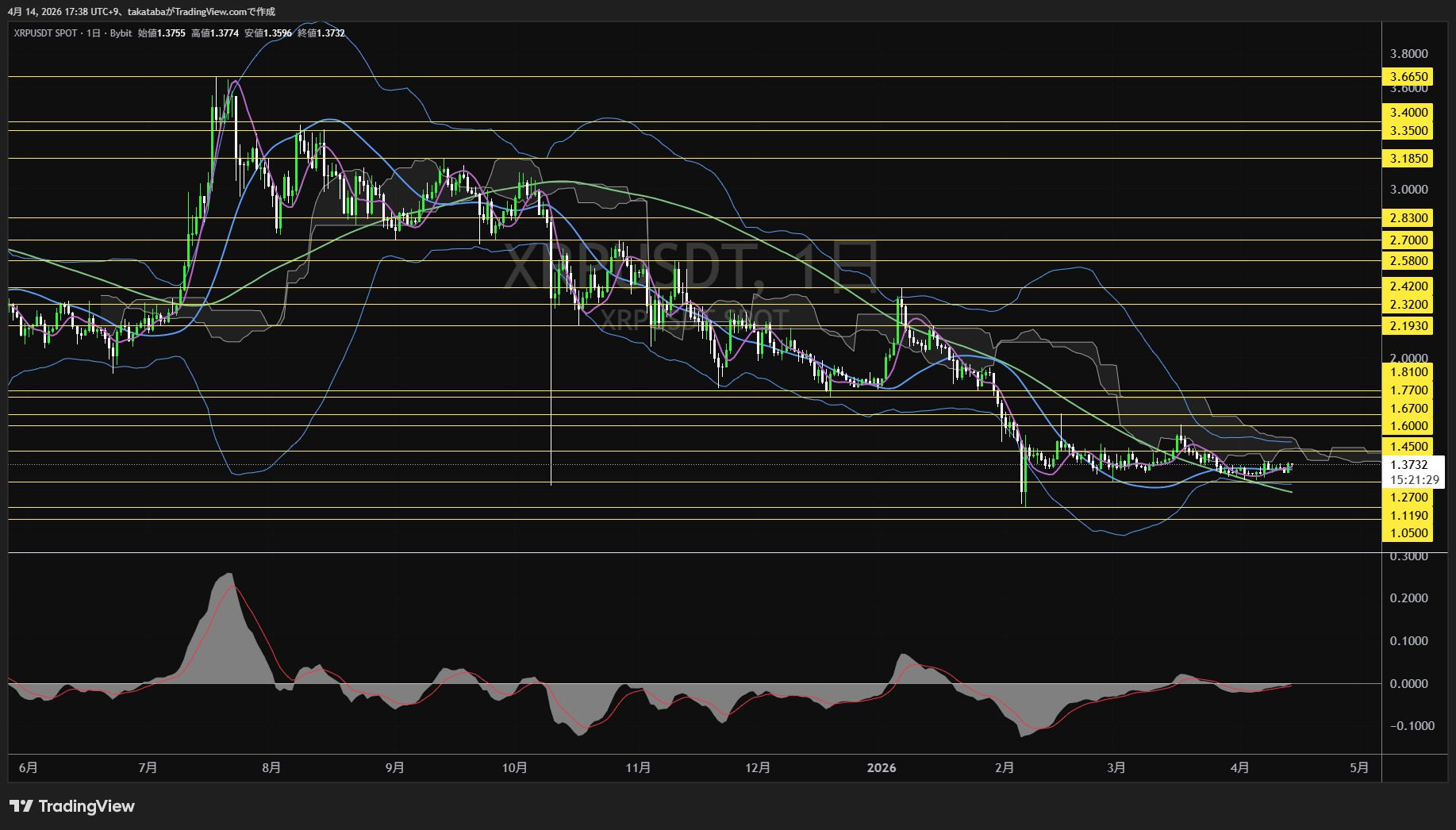Click the current price 1.3732 label
The height and width of the screenshot is (830, 1456).
pyautogui.click(x=1408, y=465)
